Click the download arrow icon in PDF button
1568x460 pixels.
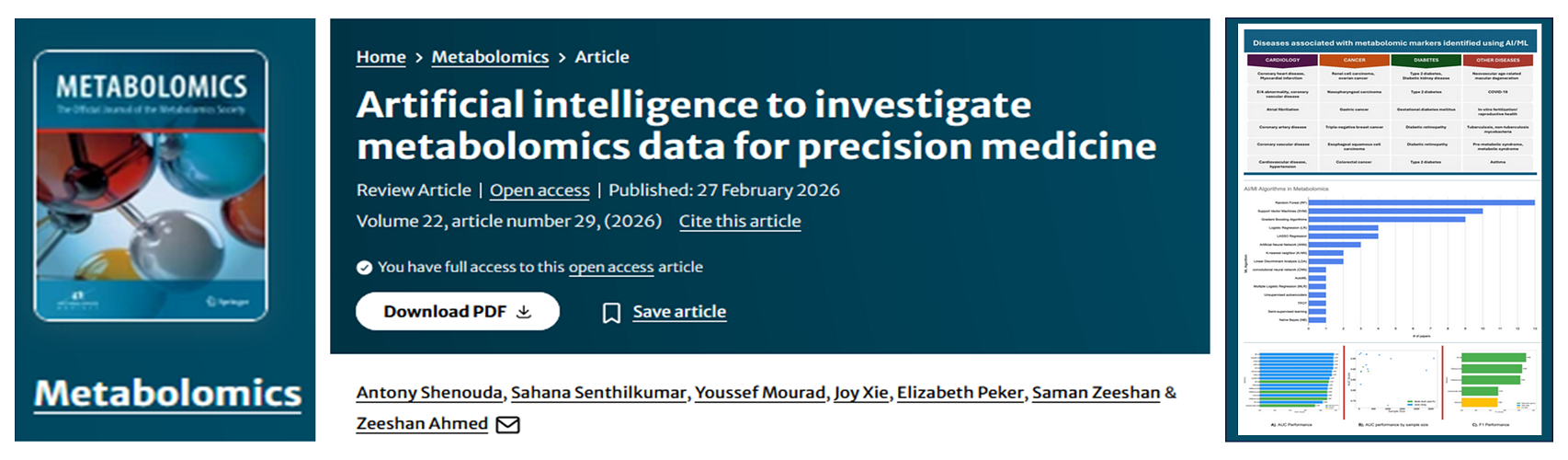click(524, 312)
